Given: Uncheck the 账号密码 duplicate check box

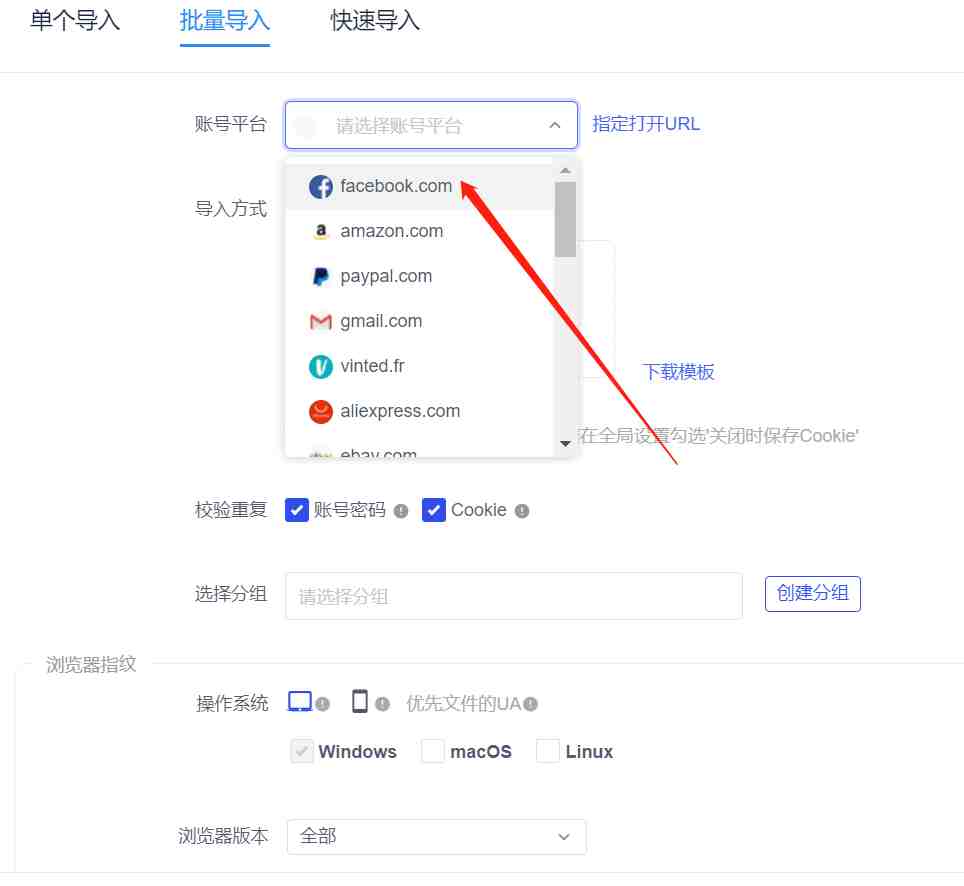Looking at the screenshot, I should coord(297,510).
